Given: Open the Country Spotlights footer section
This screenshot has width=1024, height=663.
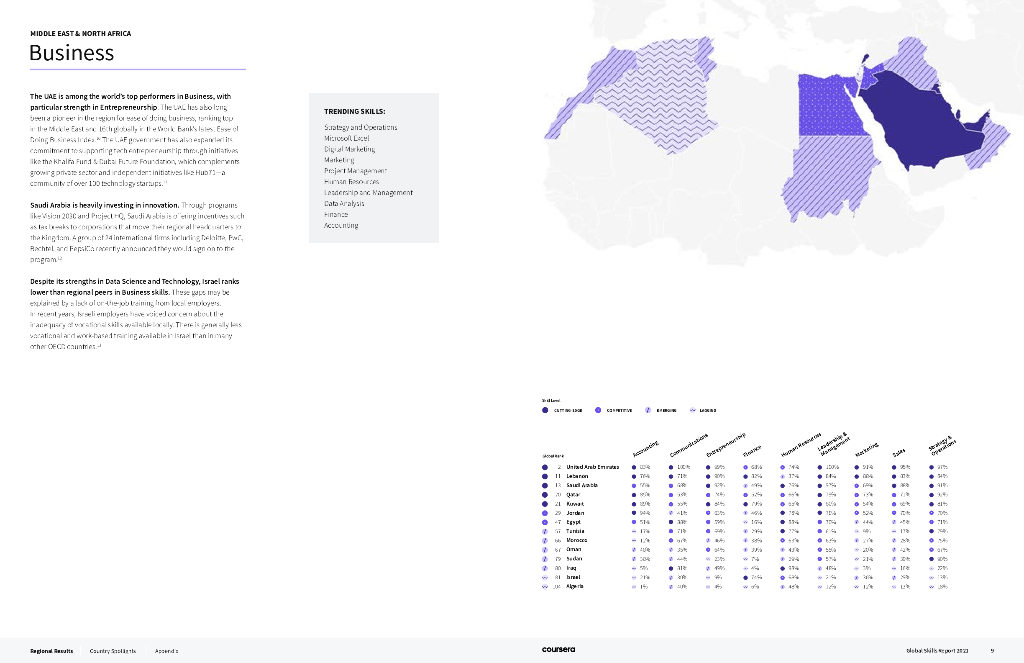Looking at the screenshot, I should pyautogui.click(x=112, y=651).
